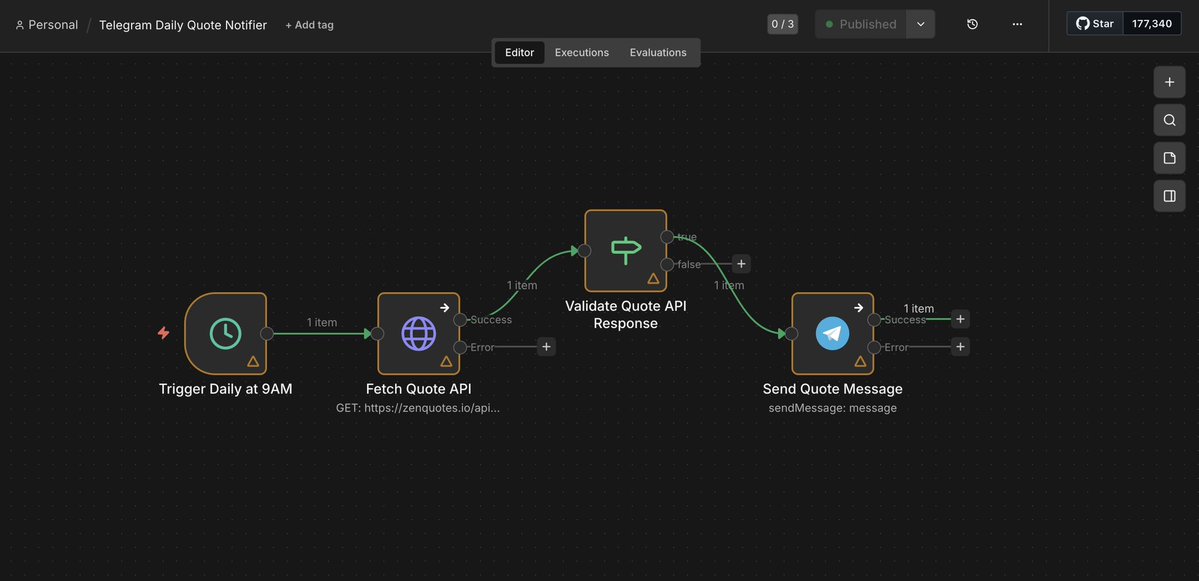Click the GitHub Star button
Image resolution: width=1199 pixels, height=581 pixels.
coord(1095,24)
